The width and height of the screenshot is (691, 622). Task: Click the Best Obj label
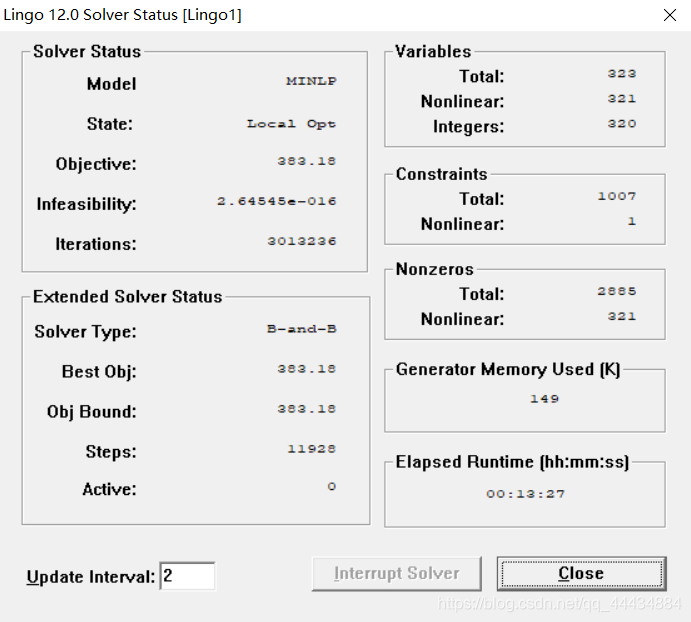99,372
